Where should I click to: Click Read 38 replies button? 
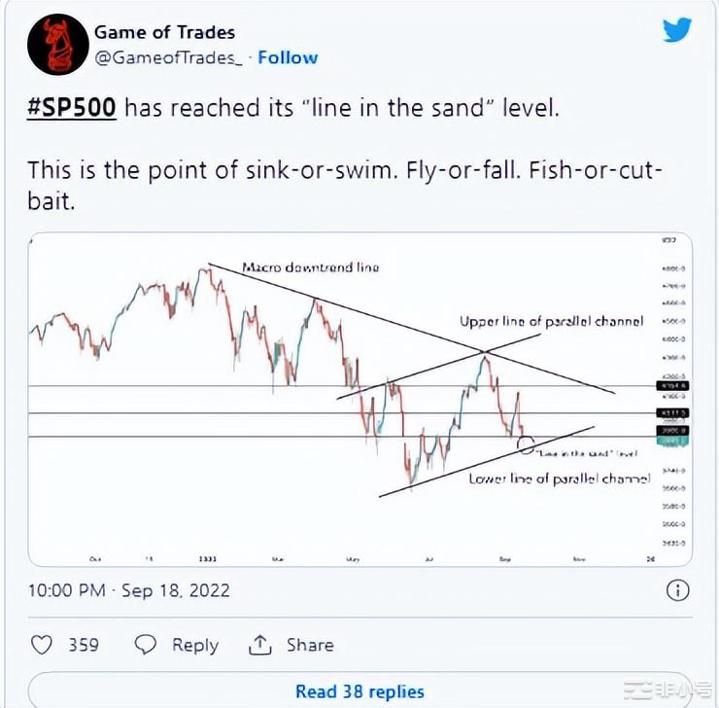[x=359, y=691]
